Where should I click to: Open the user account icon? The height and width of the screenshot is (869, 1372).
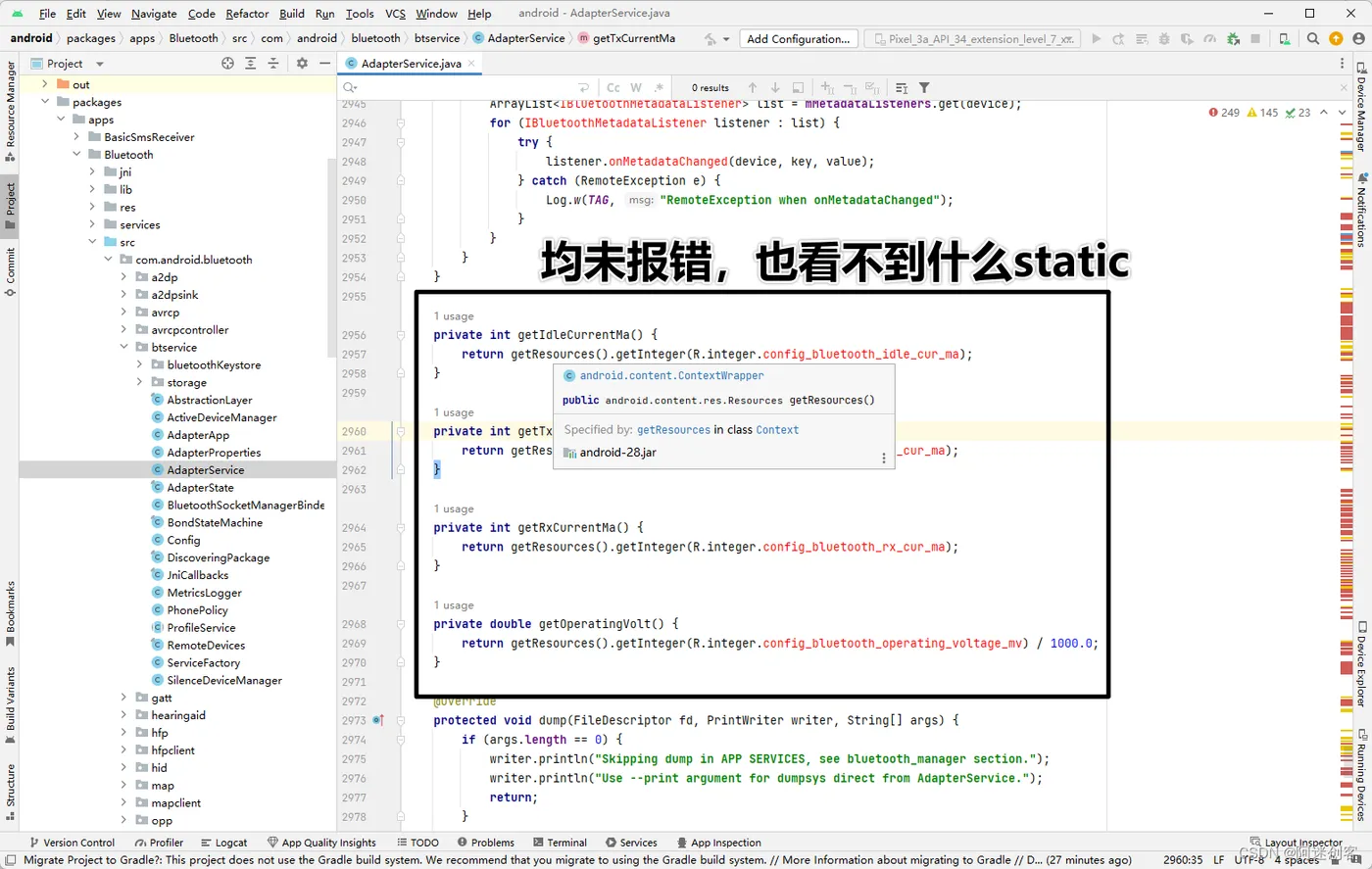(1358, 39)
